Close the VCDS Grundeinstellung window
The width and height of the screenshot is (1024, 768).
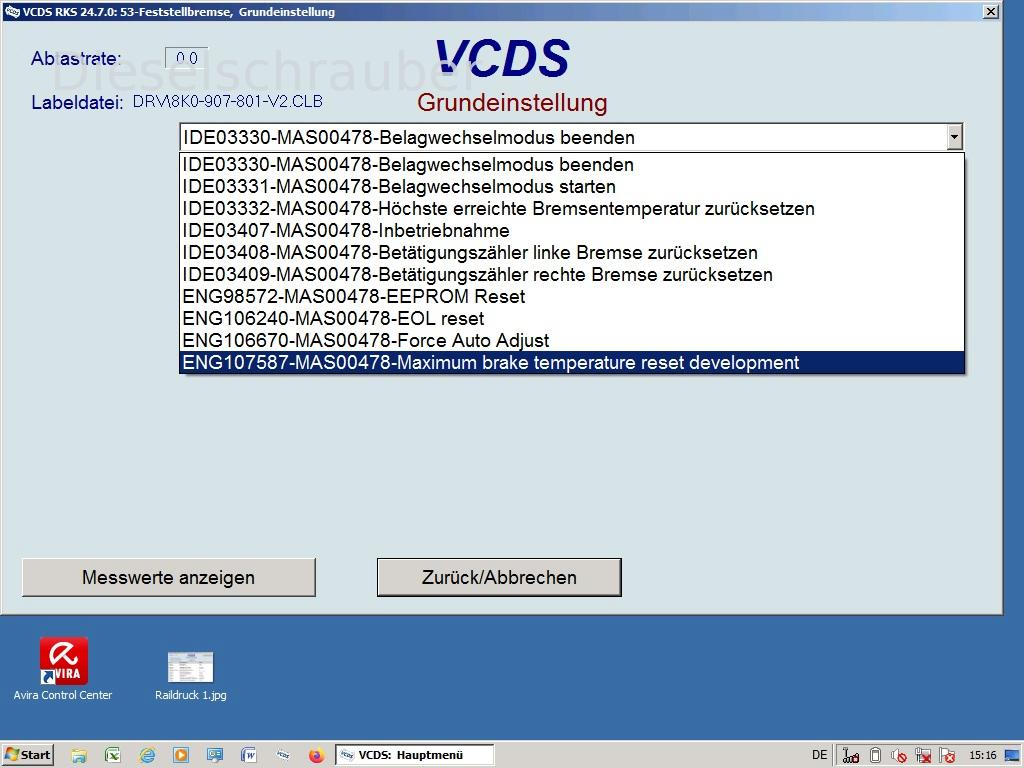pyautogui.click(x=991, y=11)
